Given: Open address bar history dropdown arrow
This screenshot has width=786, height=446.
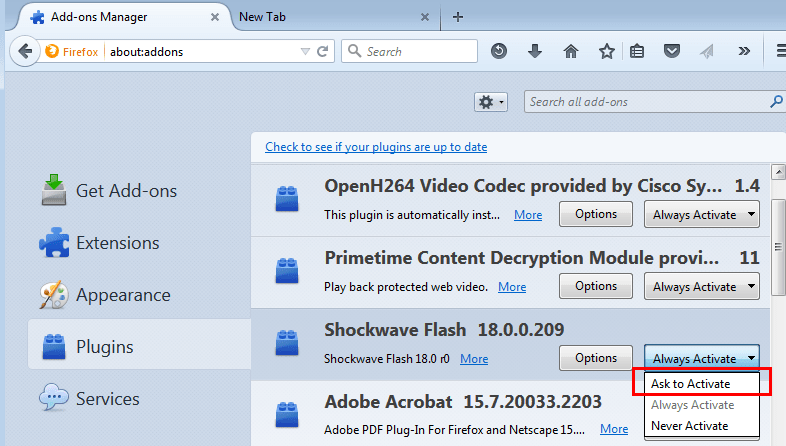Looking at the screenshot, I should point(305,51).
